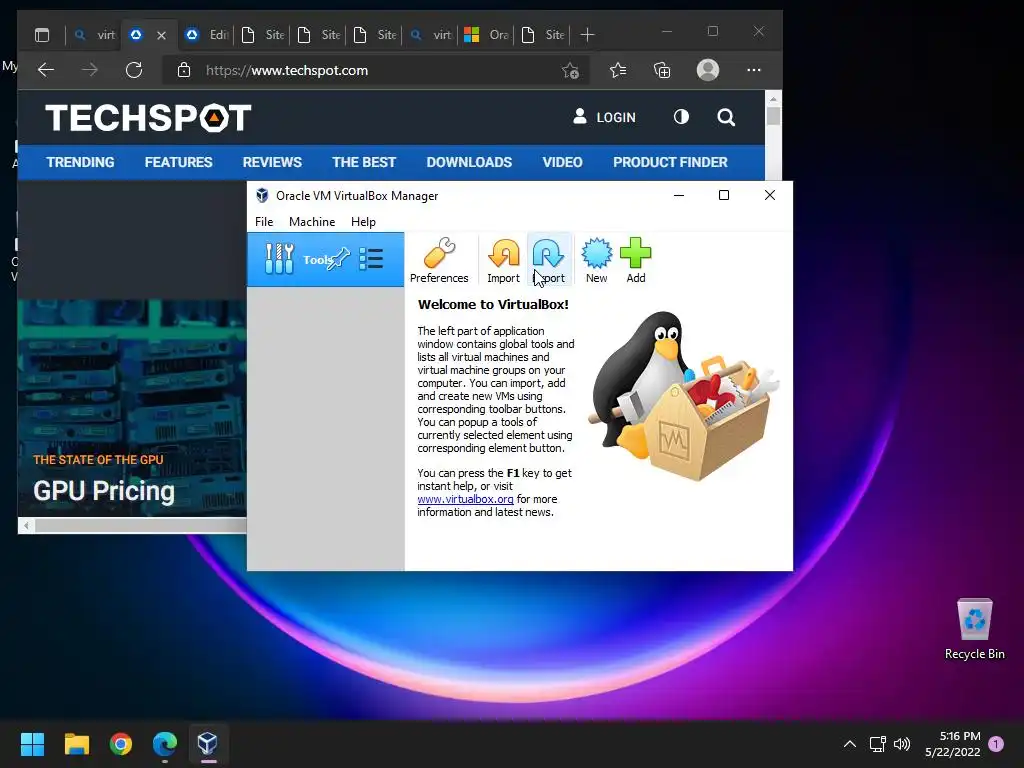1024x768 pixels.
Task: Click the green Add machine icon
Action: pyautogui.click(x=635, y=260)
